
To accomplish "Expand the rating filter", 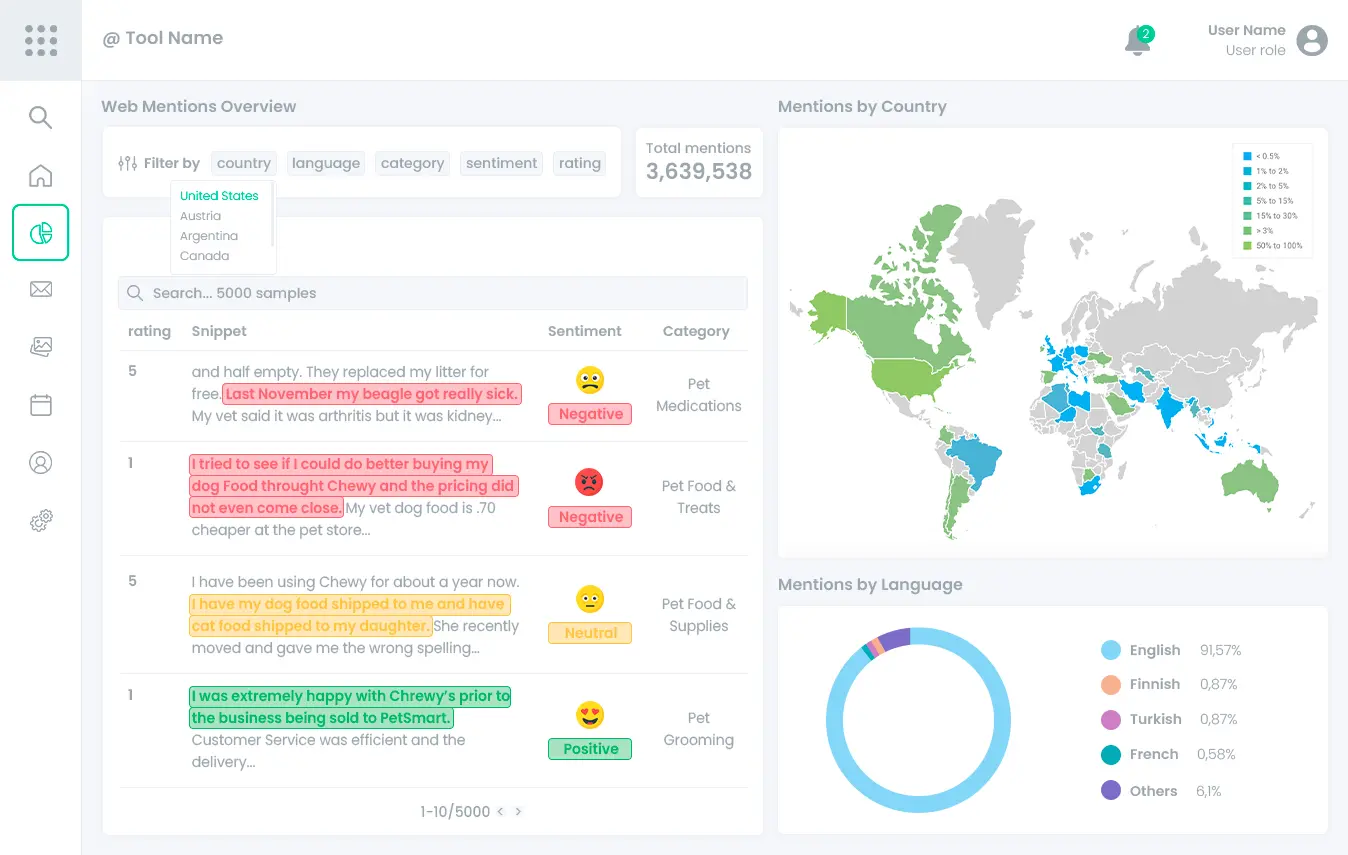I will click(580, 163).
